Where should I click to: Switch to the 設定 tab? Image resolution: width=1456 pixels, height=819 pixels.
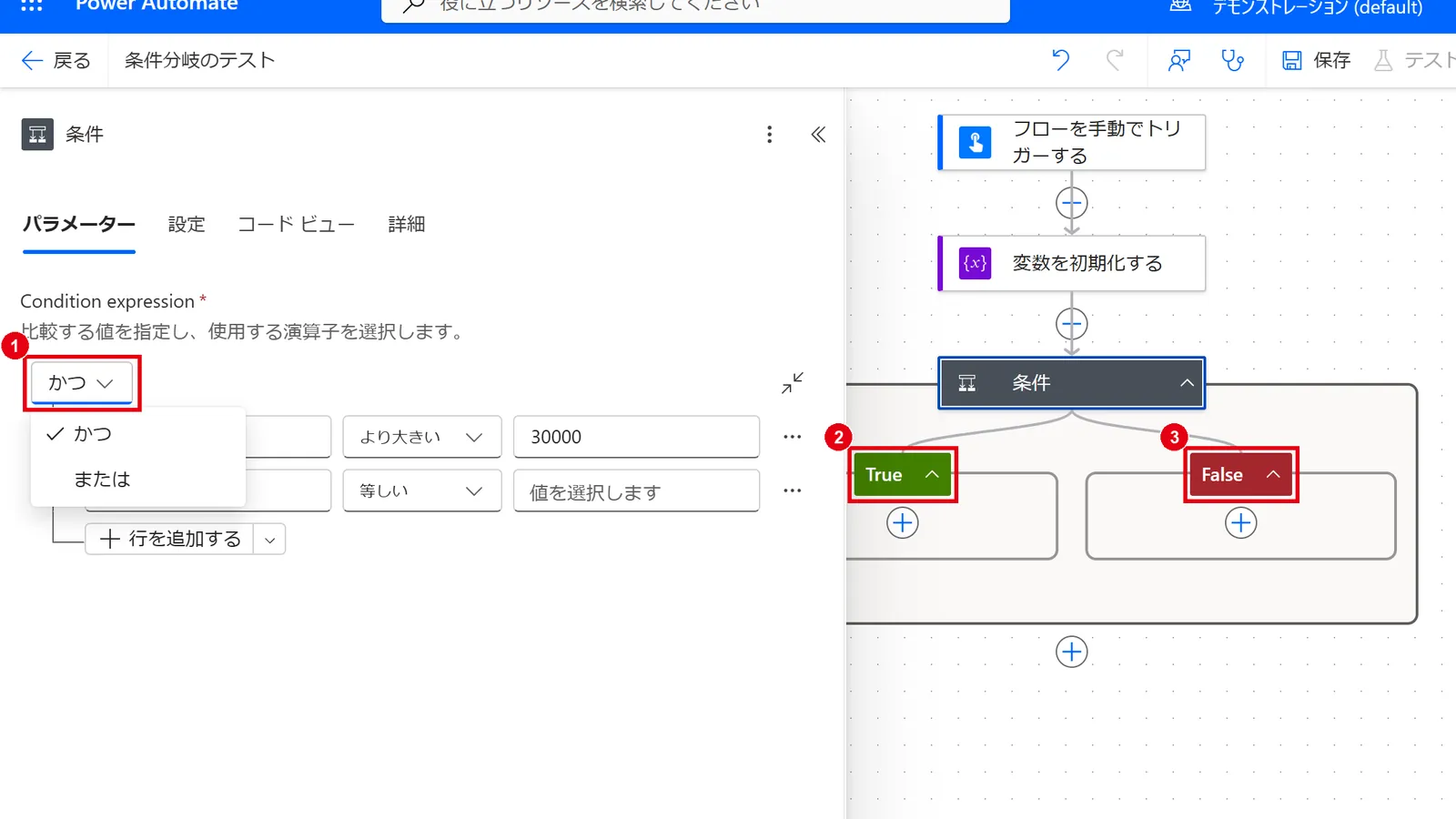tap(187, 225)
